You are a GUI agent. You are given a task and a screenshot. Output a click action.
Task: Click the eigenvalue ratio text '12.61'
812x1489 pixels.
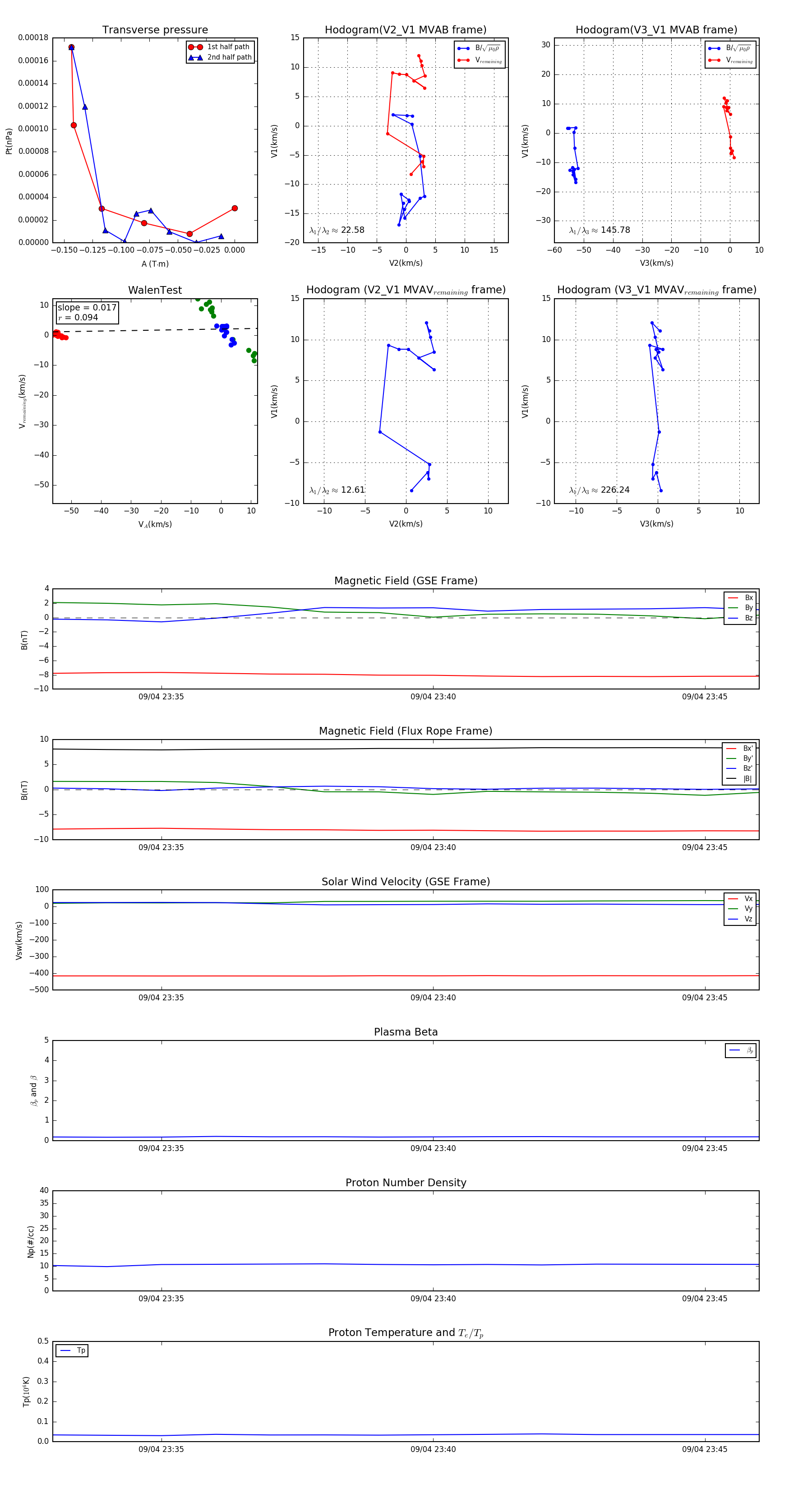pyautogui.click(x=352, y=490)
